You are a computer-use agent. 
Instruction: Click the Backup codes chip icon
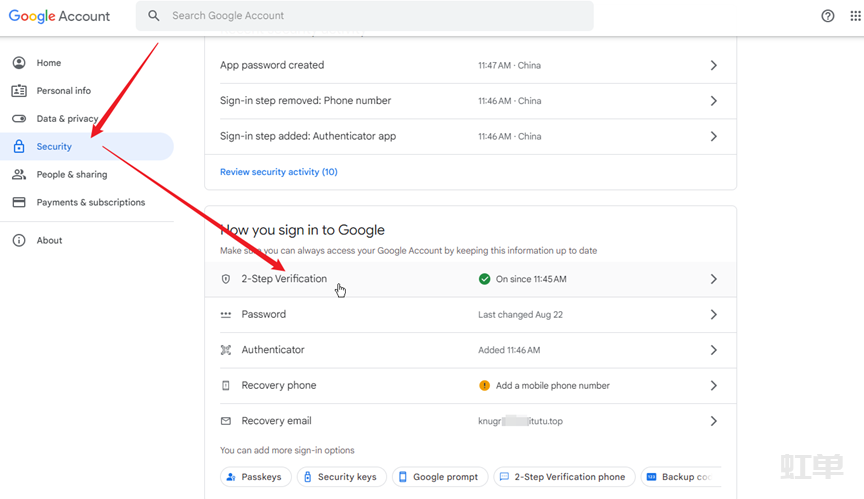pyautogui.click(x=651, y=477)
